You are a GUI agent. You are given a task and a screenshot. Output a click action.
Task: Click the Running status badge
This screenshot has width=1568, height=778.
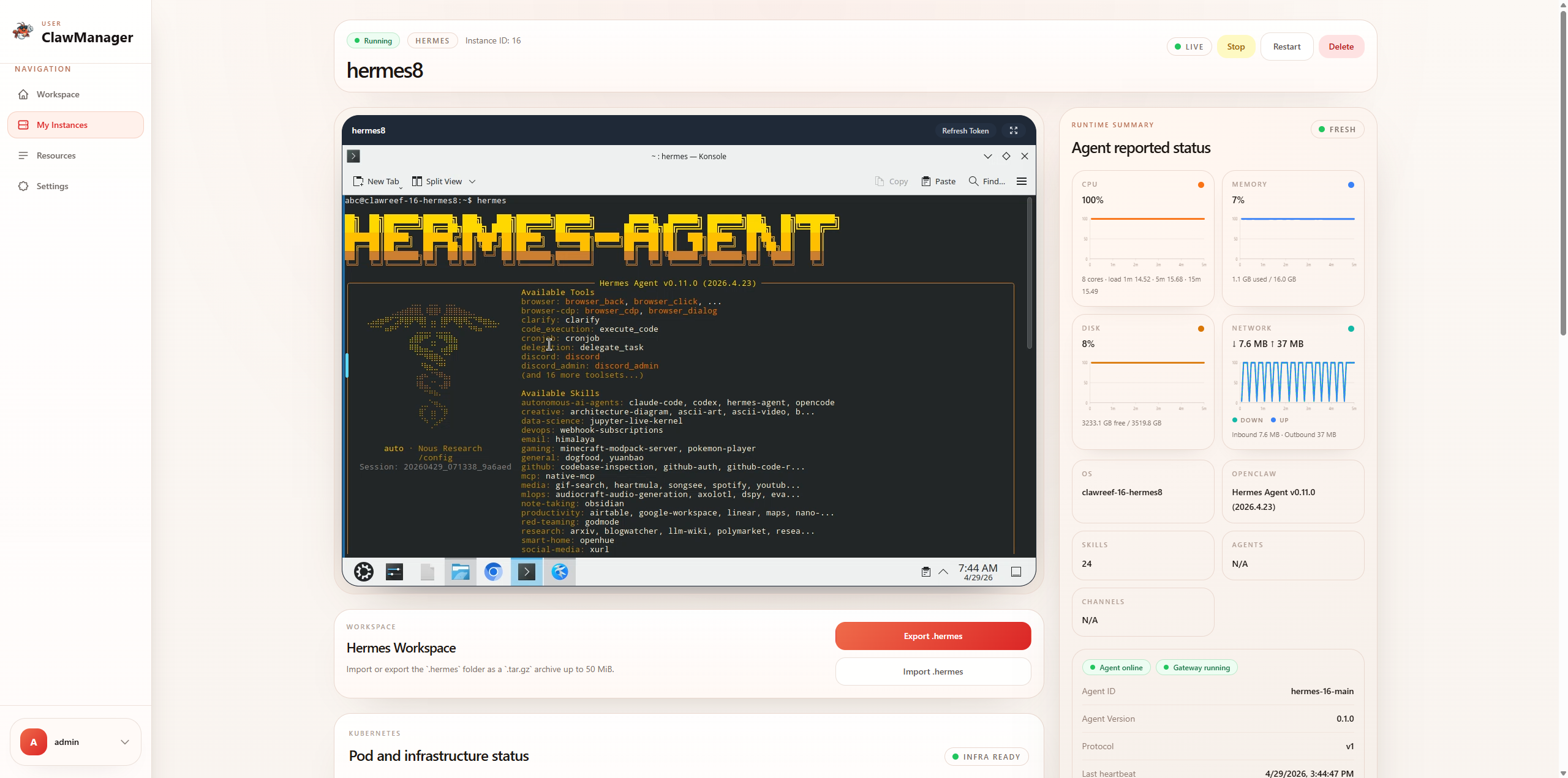pyautogui.click(x=373, y=40)
